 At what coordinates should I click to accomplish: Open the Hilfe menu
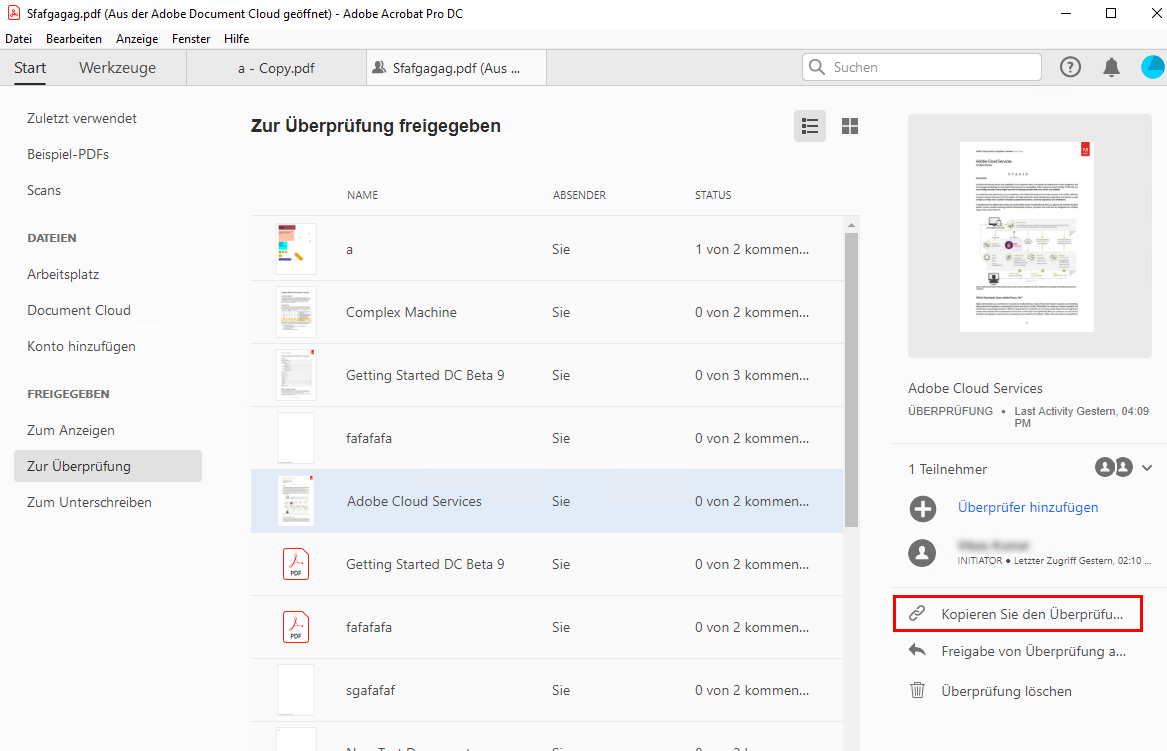(237, 39)
